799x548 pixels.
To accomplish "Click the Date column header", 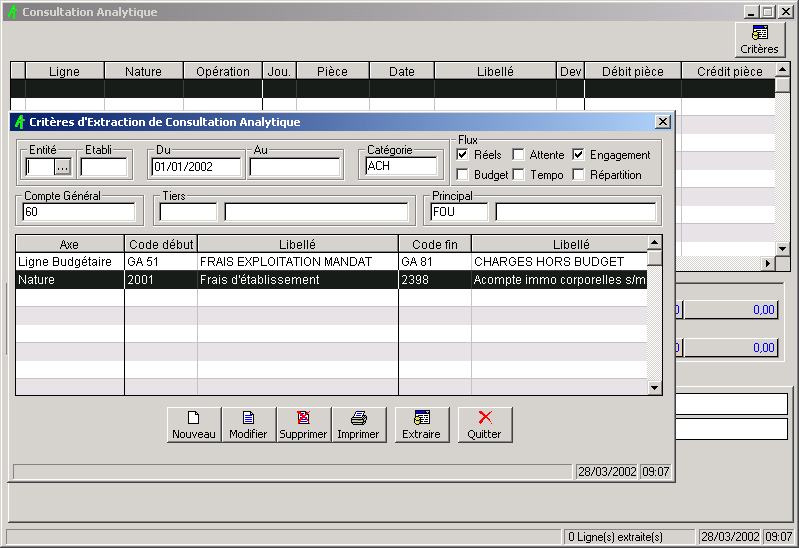I will pyautogui.click(x=402, y=71).
